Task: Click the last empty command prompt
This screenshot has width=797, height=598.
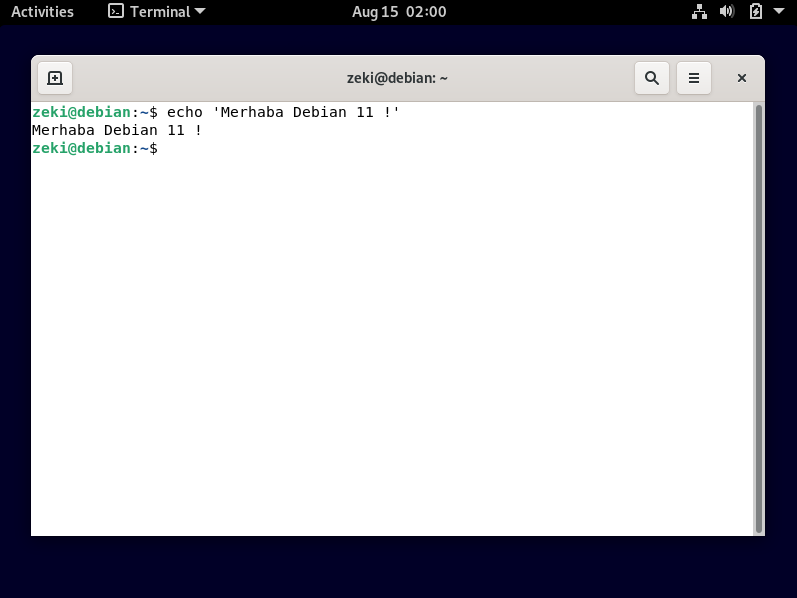Action: [x=95, y=148]
